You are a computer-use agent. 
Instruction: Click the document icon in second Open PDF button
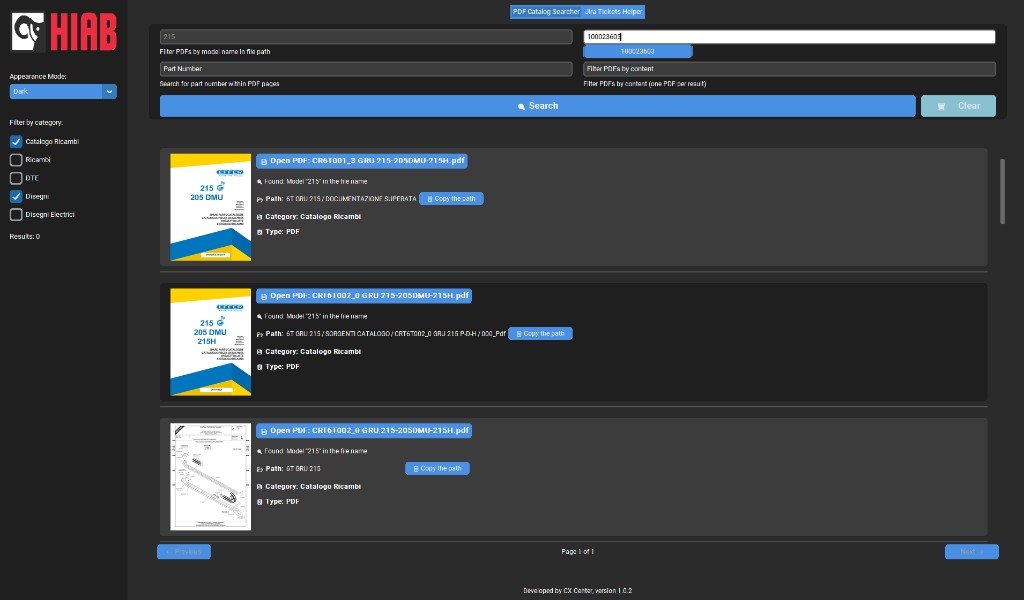(x=264, y=296)
